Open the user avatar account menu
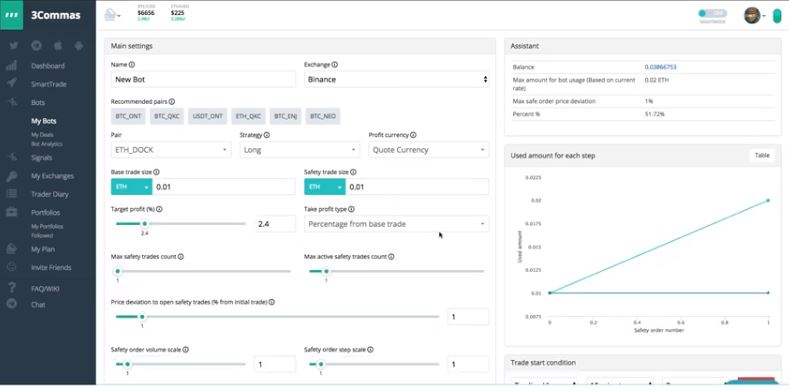This screenshot has height=390, width=789. pyautogui.click(x=754, y=15)
